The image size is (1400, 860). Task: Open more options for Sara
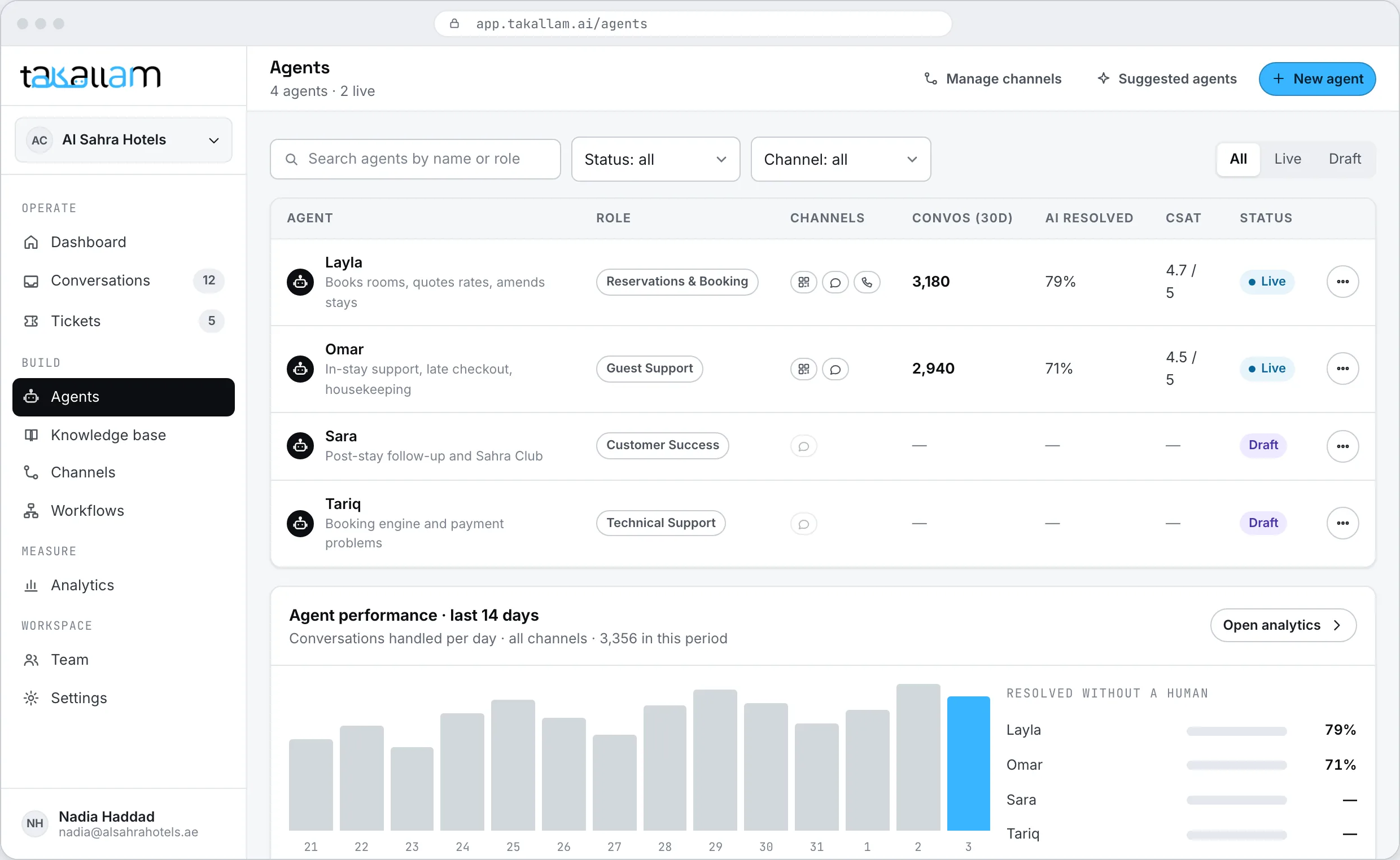point(1342,446)
